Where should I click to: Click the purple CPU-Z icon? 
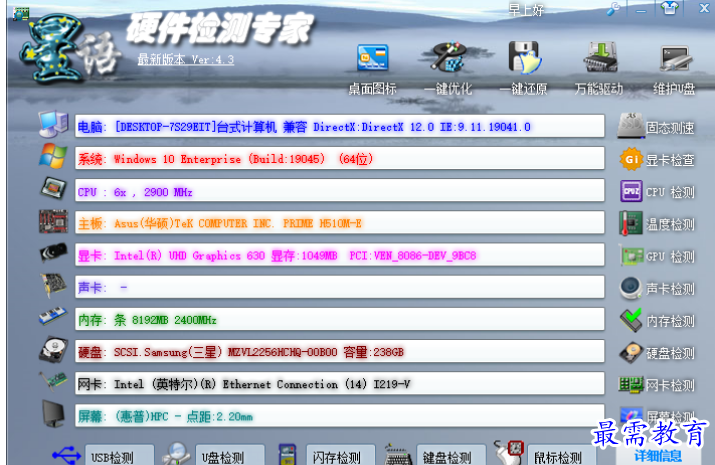pyautogui.click(x=631, y=191)
